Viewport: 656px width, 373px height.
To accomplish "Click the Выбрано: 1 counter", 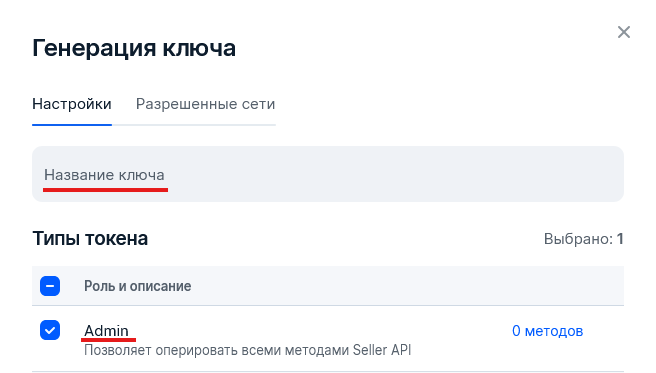I will click(584, 239).
